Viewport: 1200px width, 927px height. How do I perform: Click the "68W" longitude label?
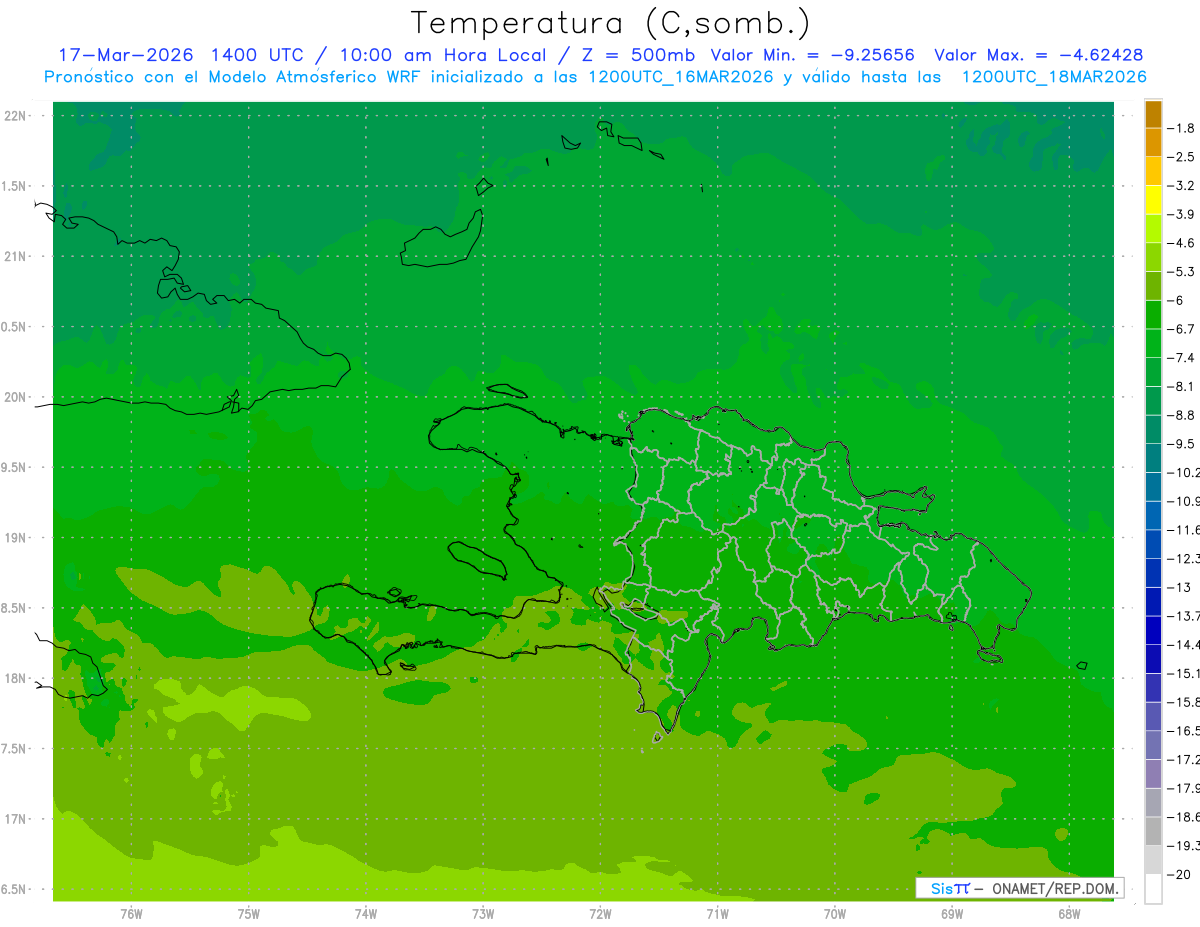[x=1068, y=913]
